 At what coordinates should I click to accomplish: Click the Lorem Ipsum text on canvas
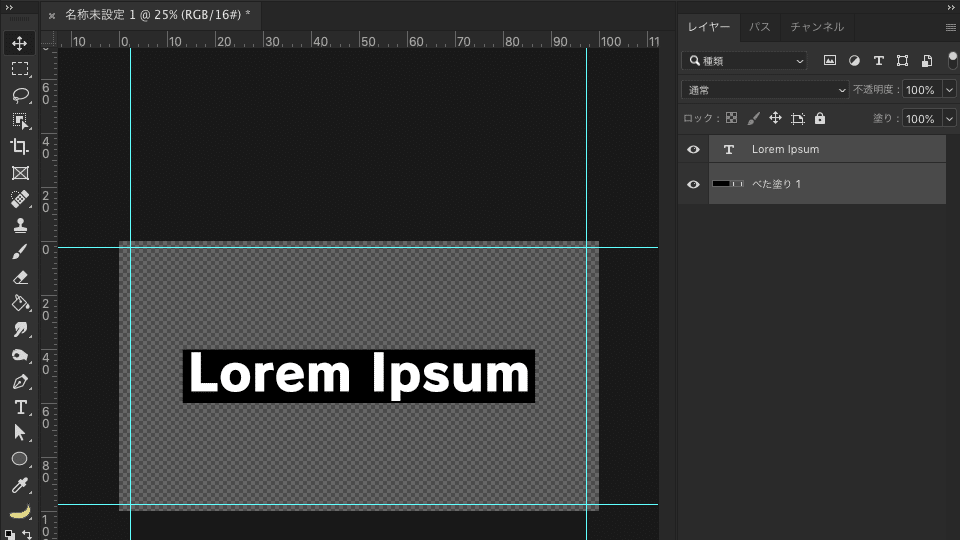[359, 375]
